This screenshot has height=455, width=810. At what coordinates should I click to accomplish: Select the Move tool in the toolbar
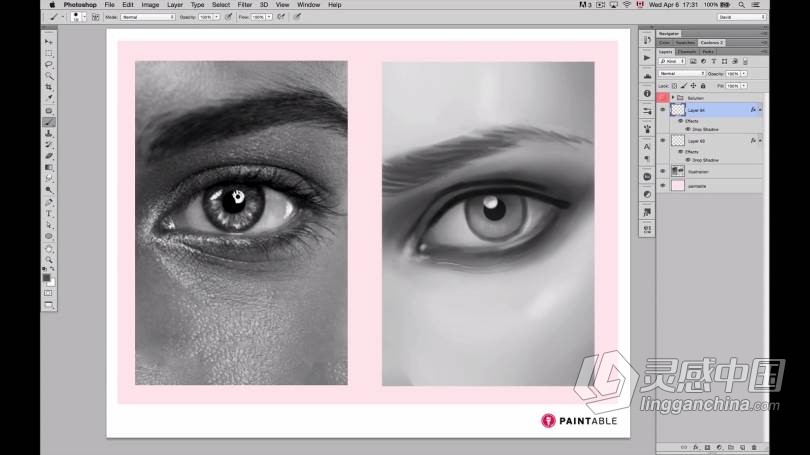tap(49, 41)
